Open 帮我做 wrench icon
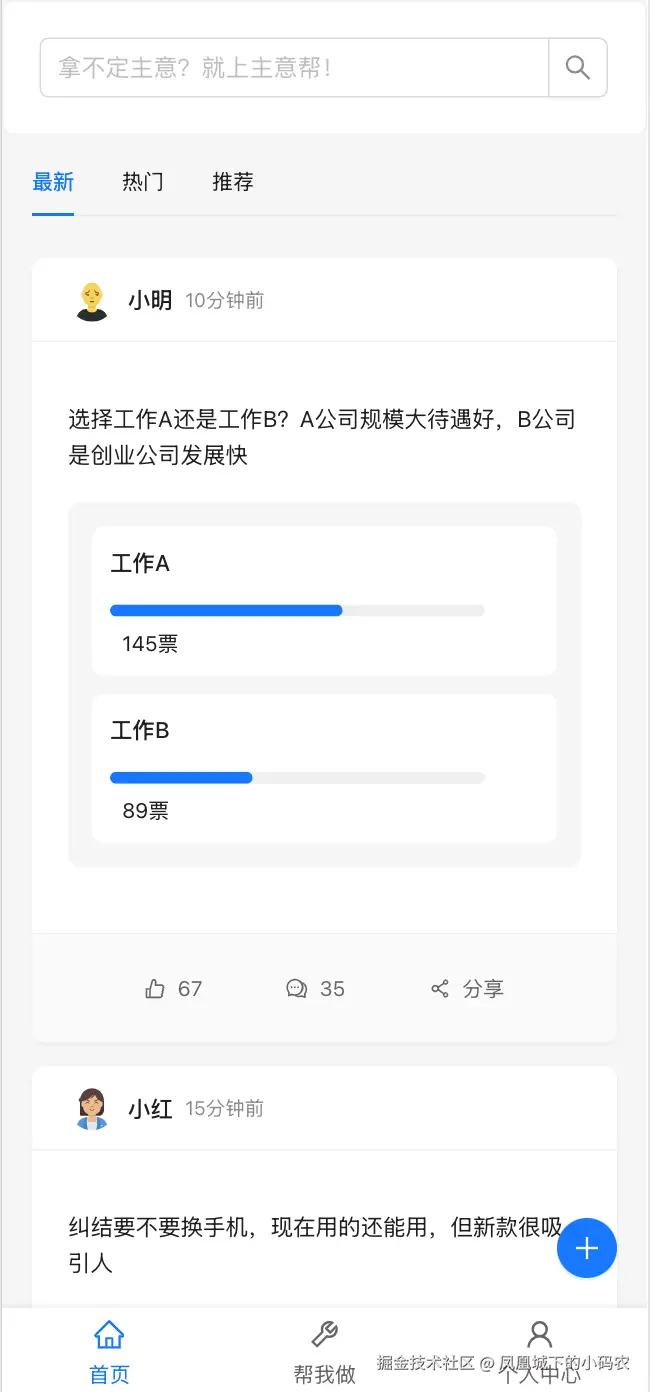The height and width of the screenshot is (1392, 650). (325, 1335)
